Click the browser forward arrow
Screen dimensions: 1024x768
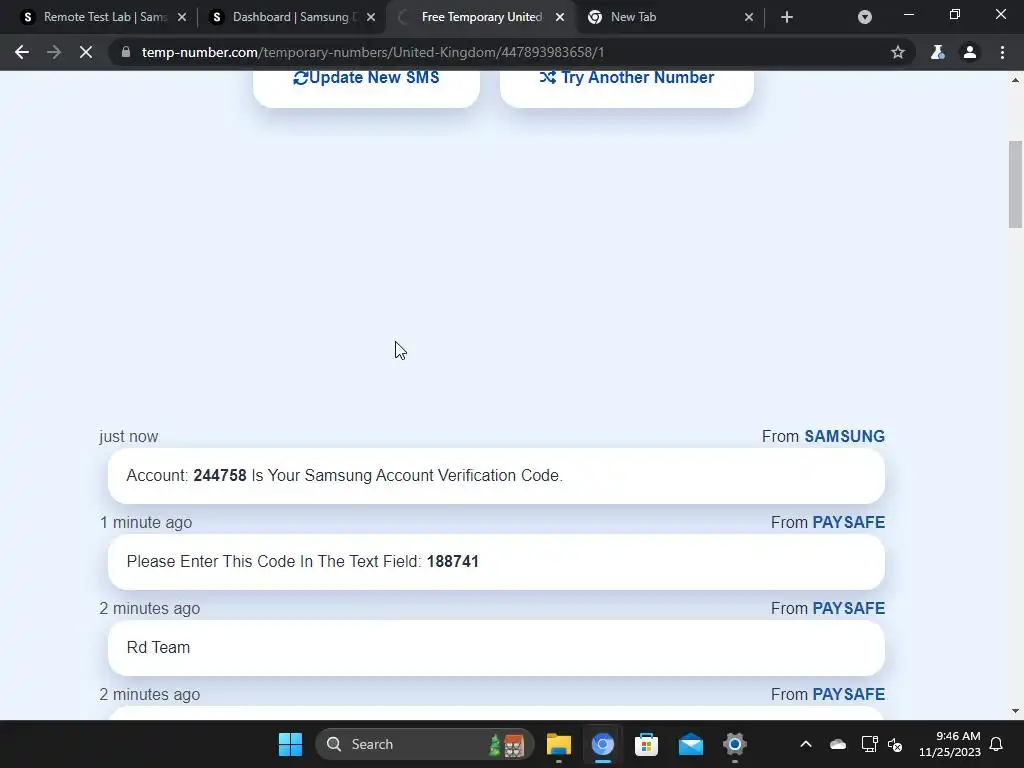point(54,52)
